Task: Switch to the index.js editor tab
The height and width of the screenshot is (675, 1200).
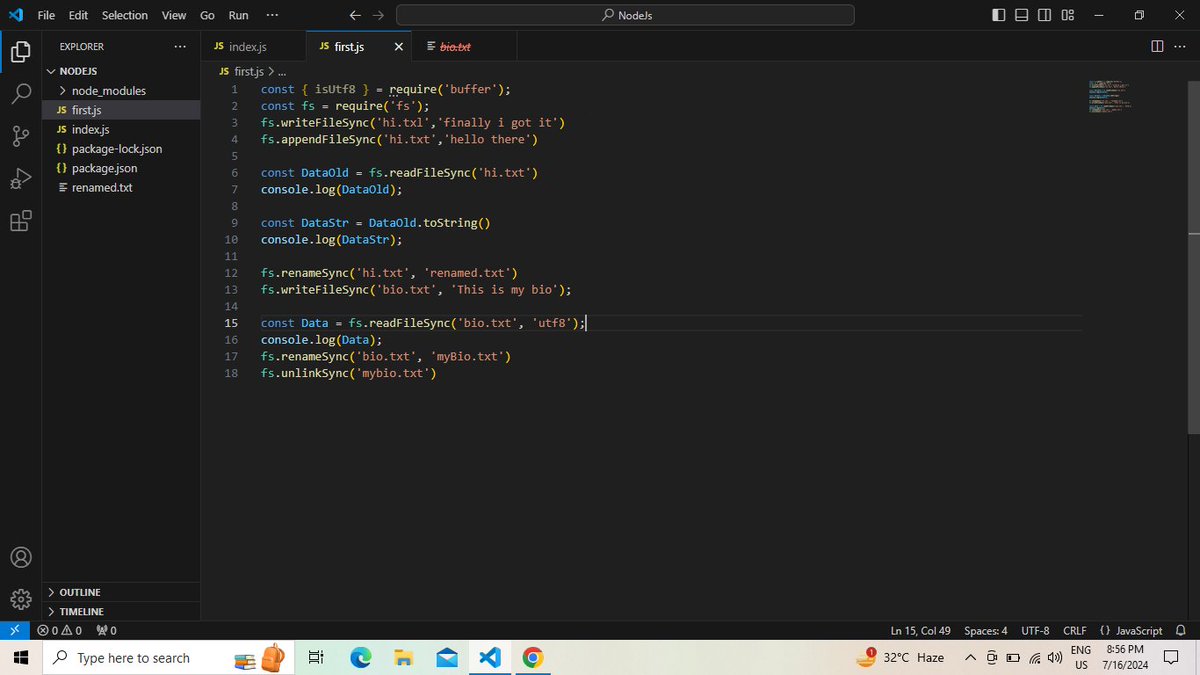Action: click(240, 47)
